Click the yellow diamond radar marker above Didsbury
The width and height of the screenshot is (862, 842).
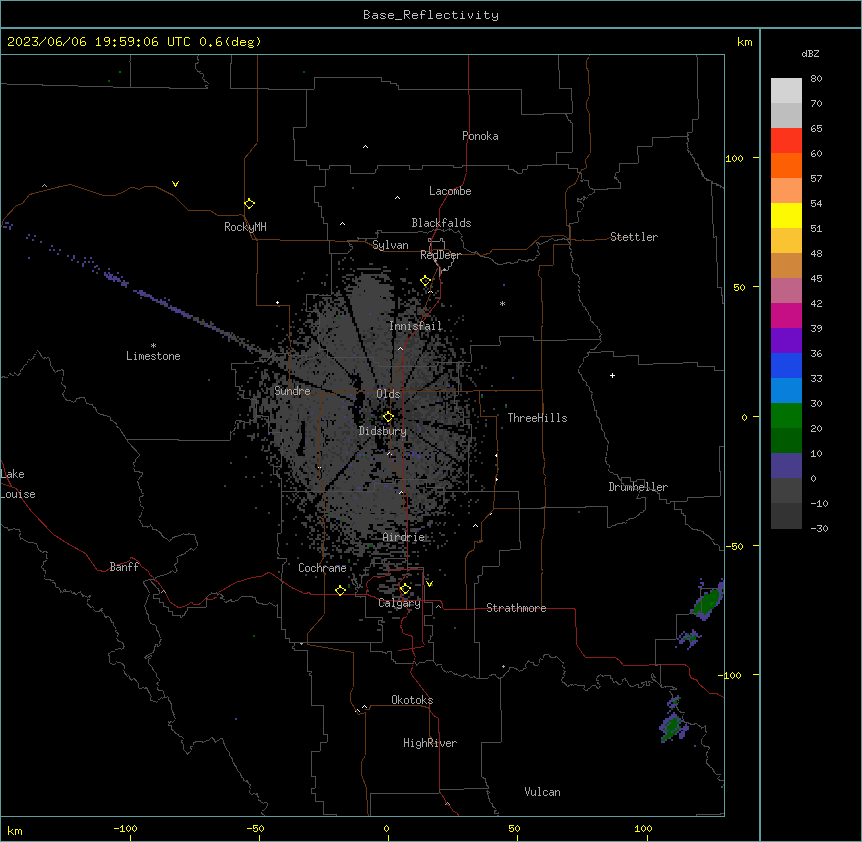388,416
